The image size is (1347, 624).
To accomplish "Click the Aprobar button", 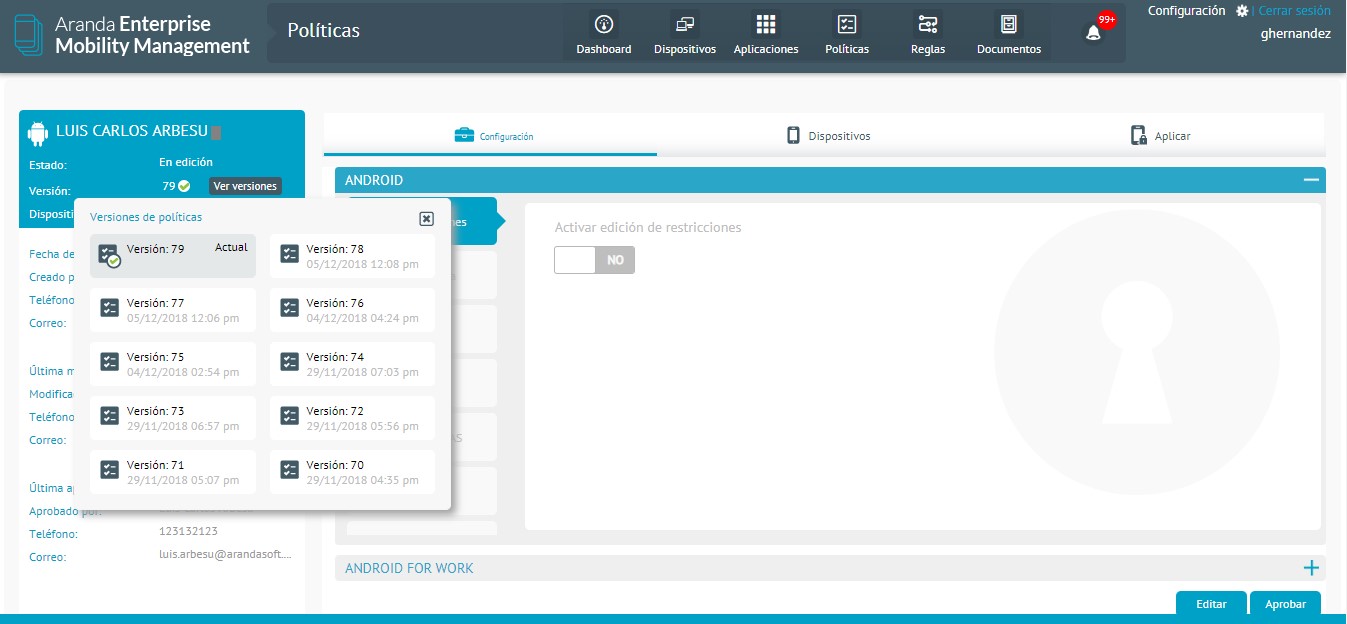I will coord(1285,604).
